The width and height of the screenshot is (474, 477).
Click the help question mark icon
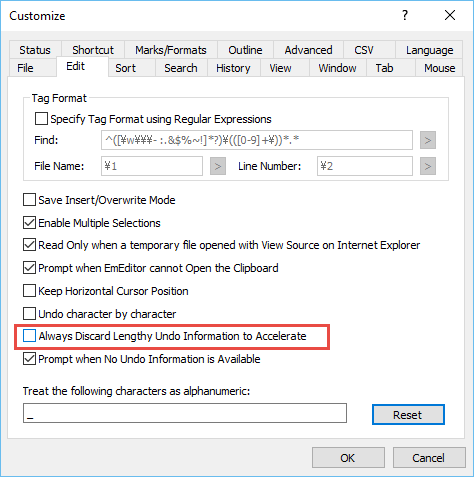coord(405,15)
